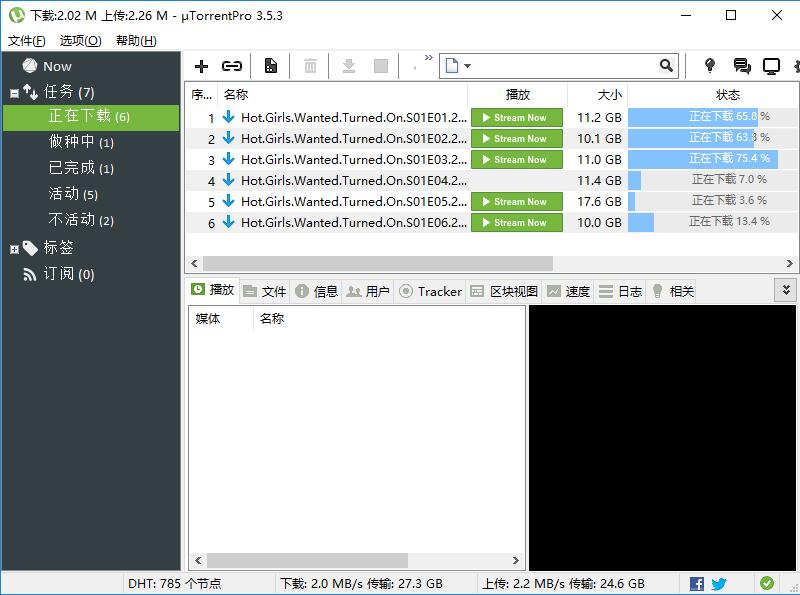Viewport: 800px width, 595px height.
Task: Click Stream Now for S01E06 torrent
Action: [x=517, y=222]
